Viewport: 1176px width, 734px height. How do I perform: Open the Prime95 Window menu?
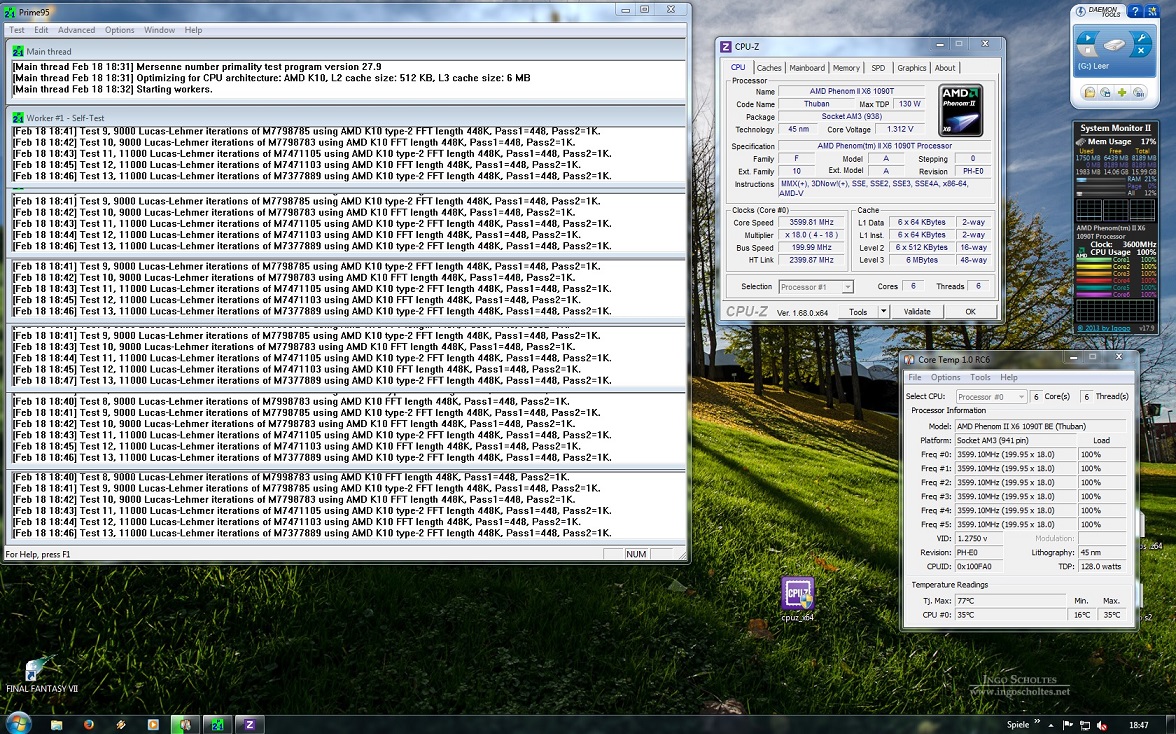click(159, 30)
